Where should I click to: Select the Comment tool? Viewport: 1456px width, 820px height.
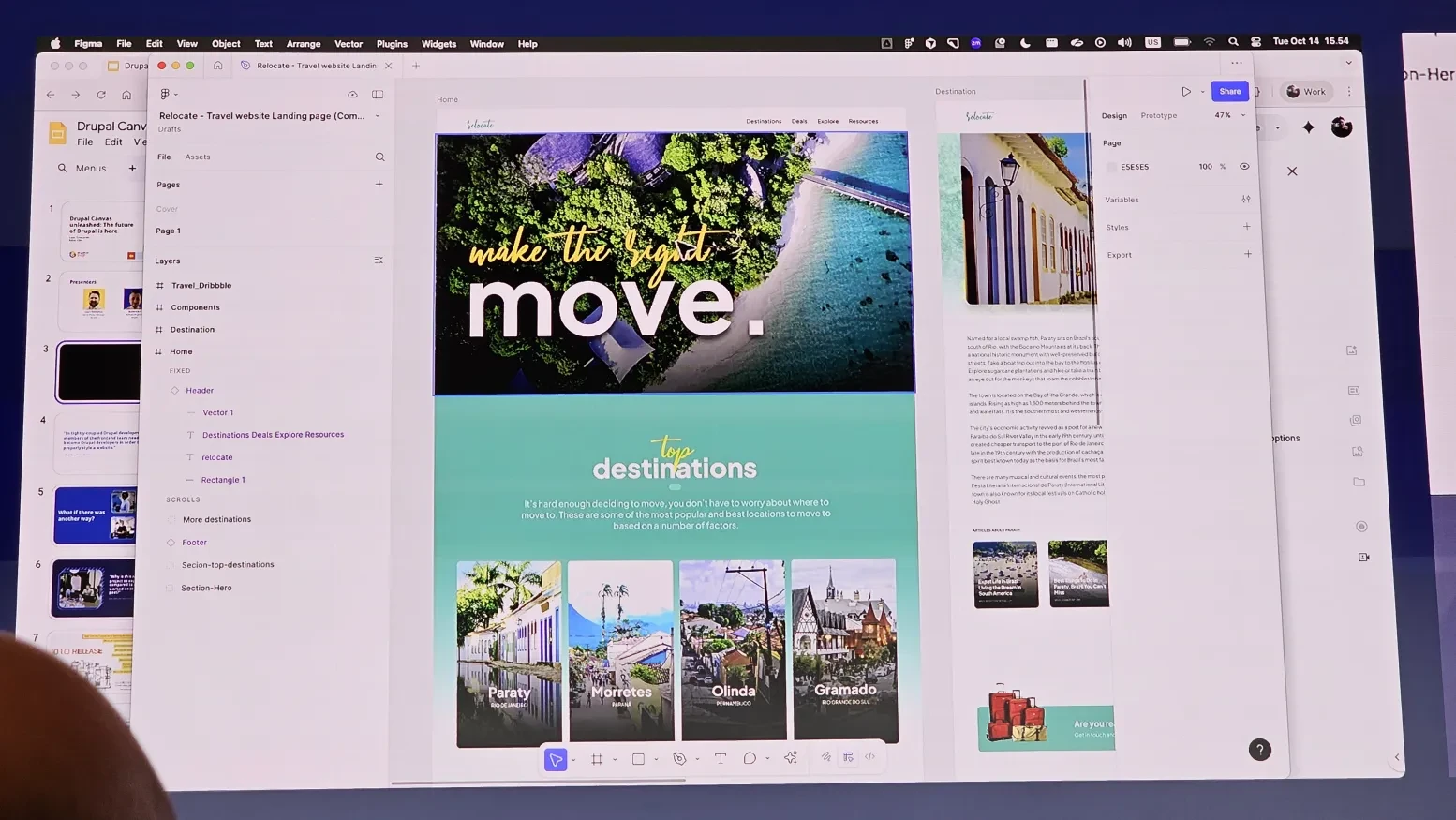[750, 759]
